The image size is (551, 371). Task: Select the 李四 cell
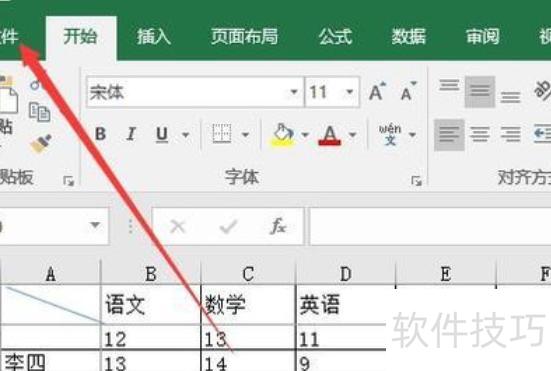[51, 361]
